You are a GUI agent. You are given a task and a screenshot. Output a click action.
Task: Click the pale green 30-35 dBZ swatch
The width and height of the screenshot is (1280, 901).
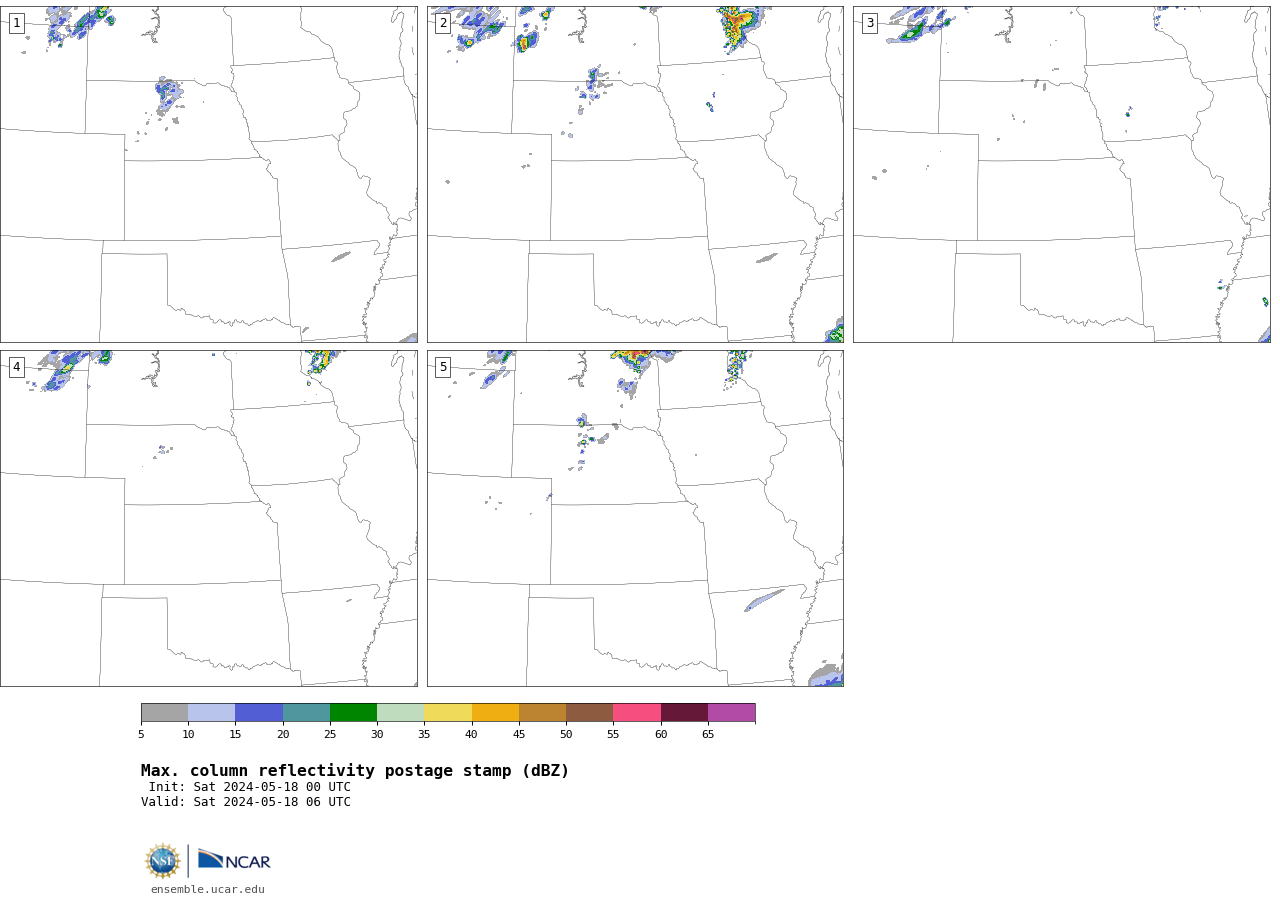point(401,713)
